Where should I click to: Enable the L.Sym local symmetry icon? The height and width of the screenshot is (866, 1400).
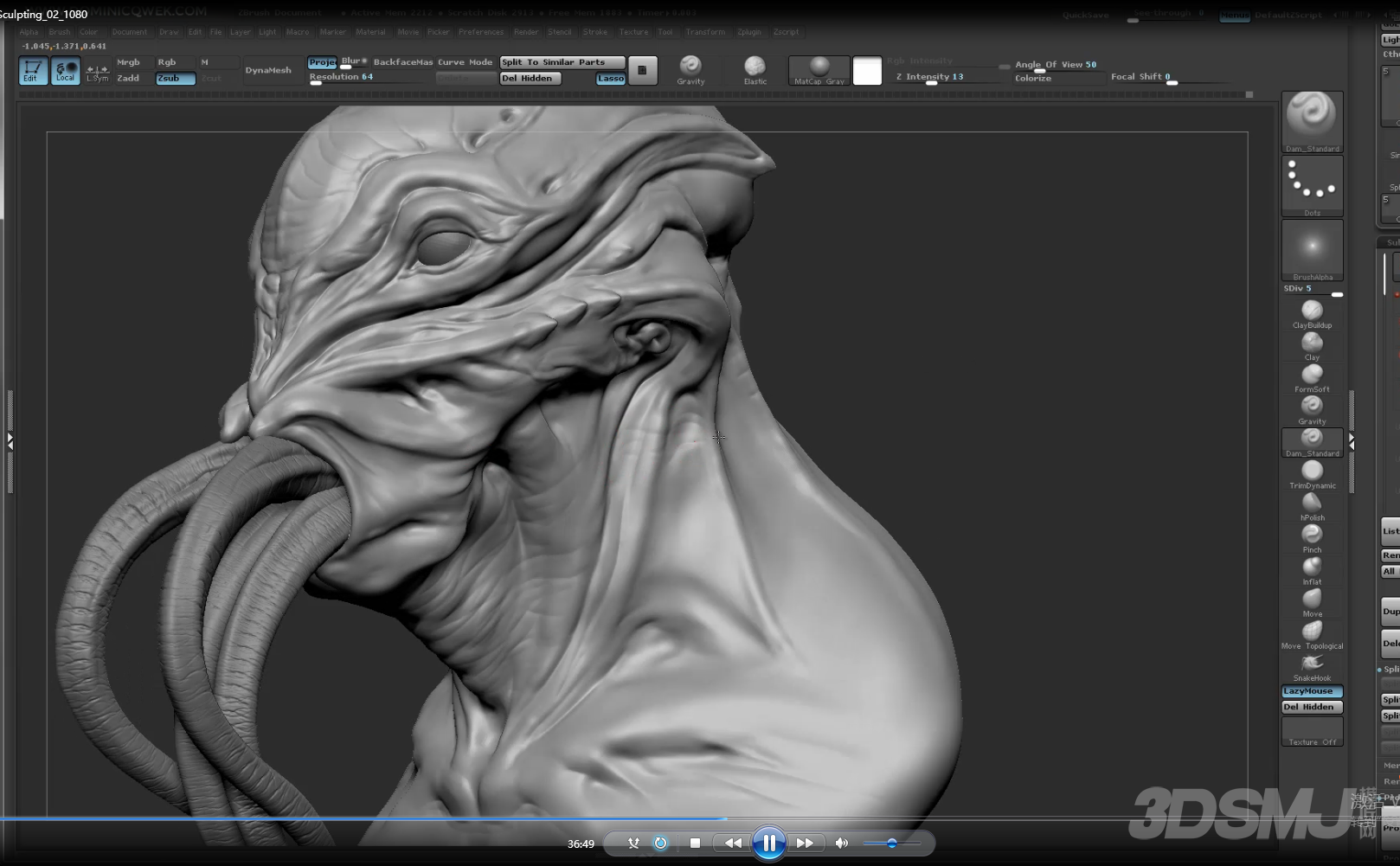(x=97, y=73)
